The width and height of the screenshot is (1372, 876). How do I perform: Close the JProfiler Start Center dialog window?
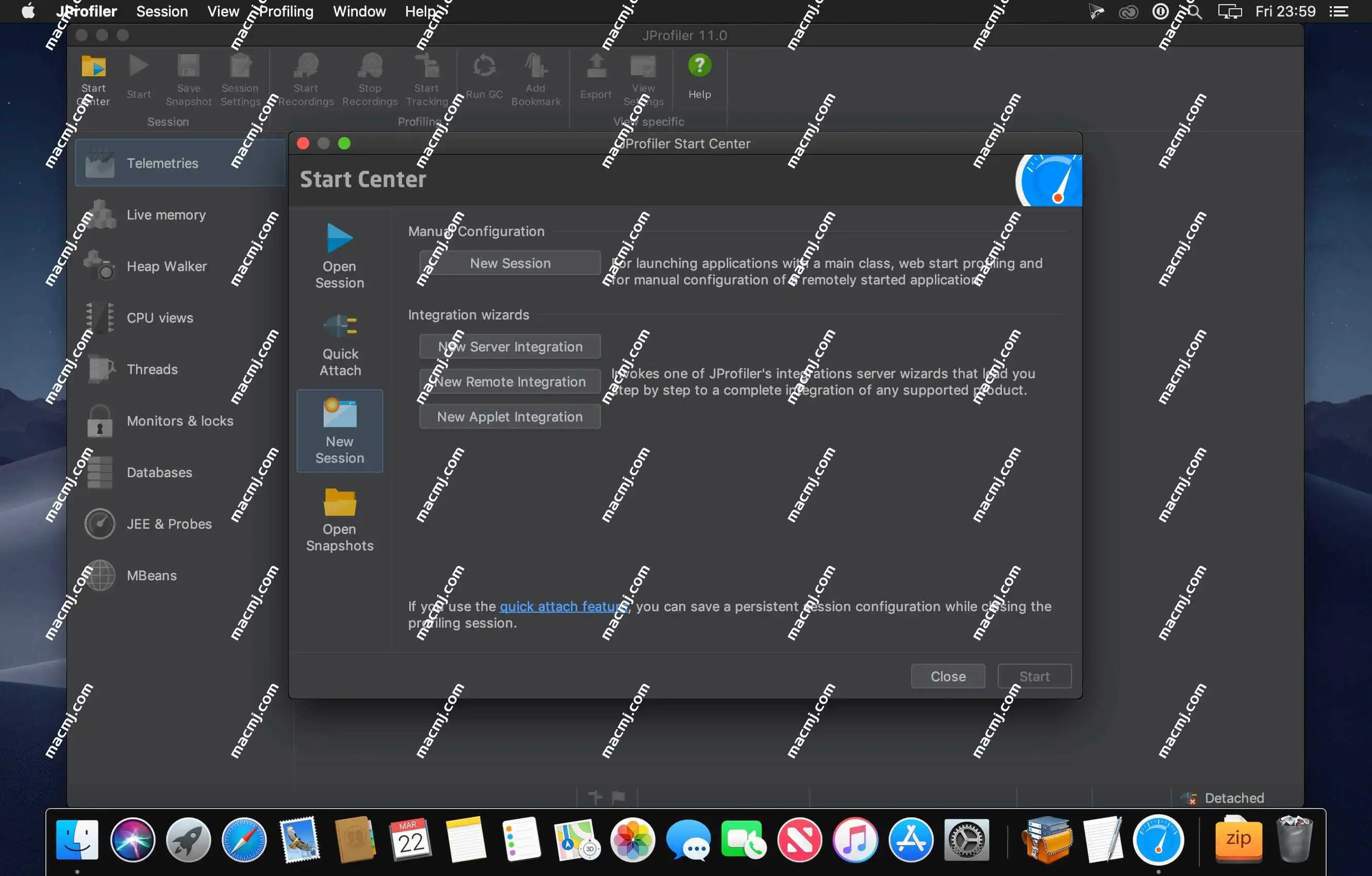pyautogui.click(x=303, y=143)
